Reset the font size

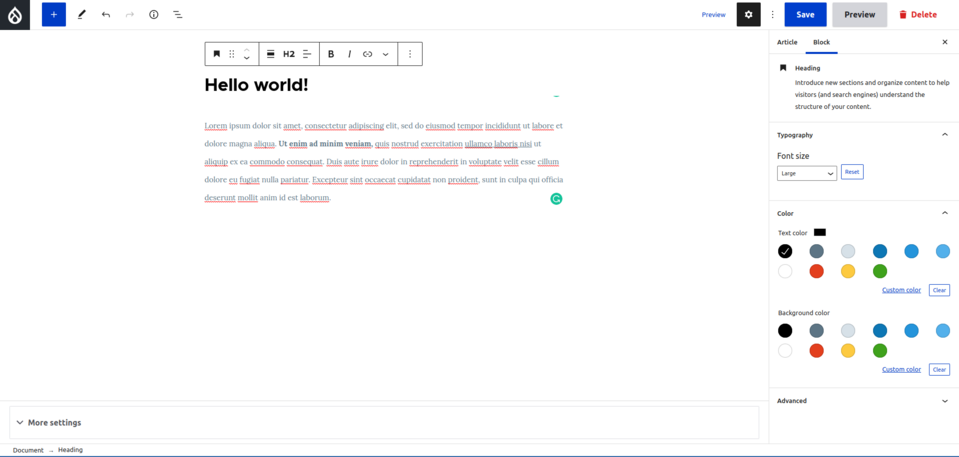pyautogui.click(x=852, y=172)
